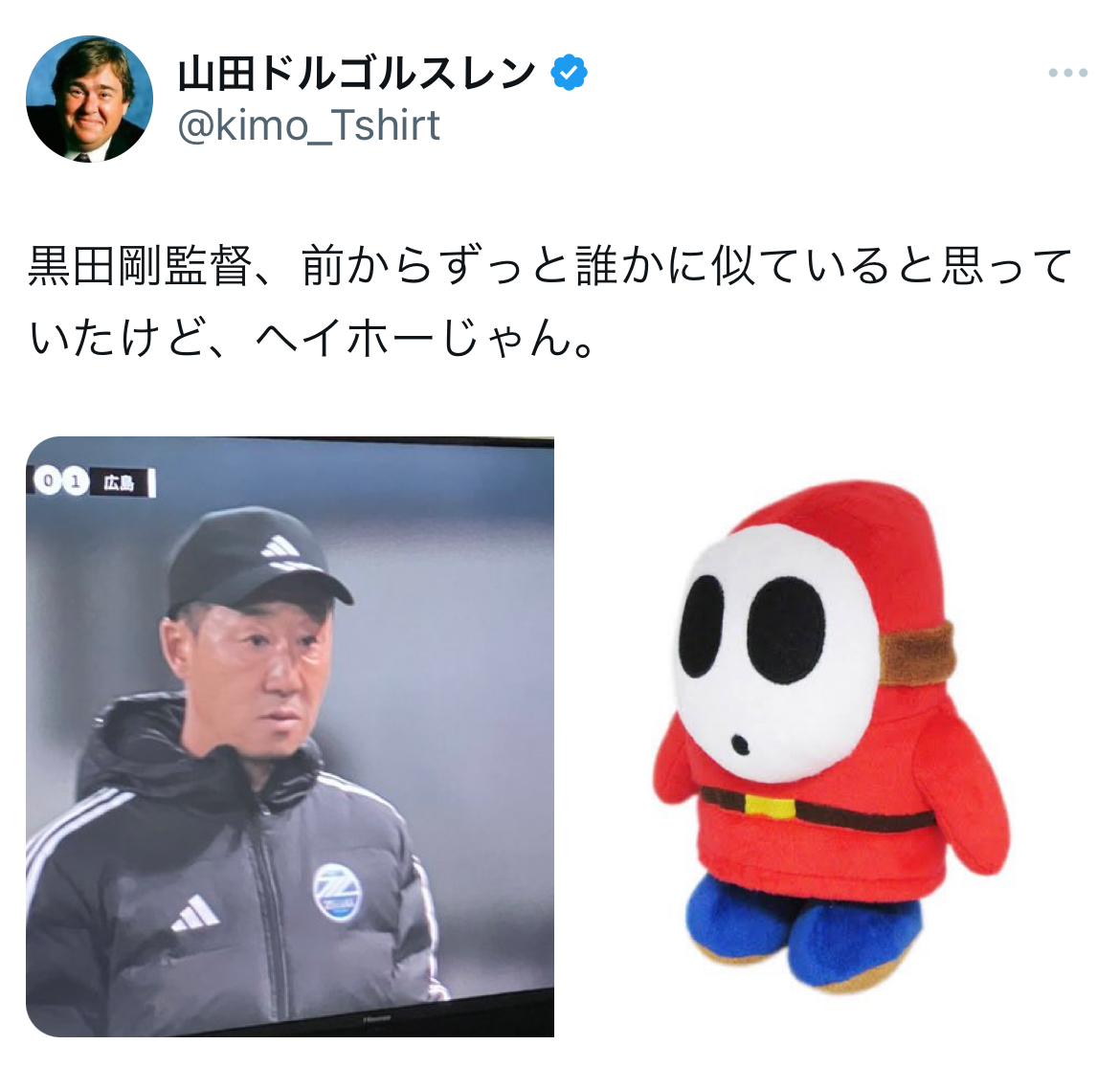Click the word ヘイホー in the tweet

345,336
